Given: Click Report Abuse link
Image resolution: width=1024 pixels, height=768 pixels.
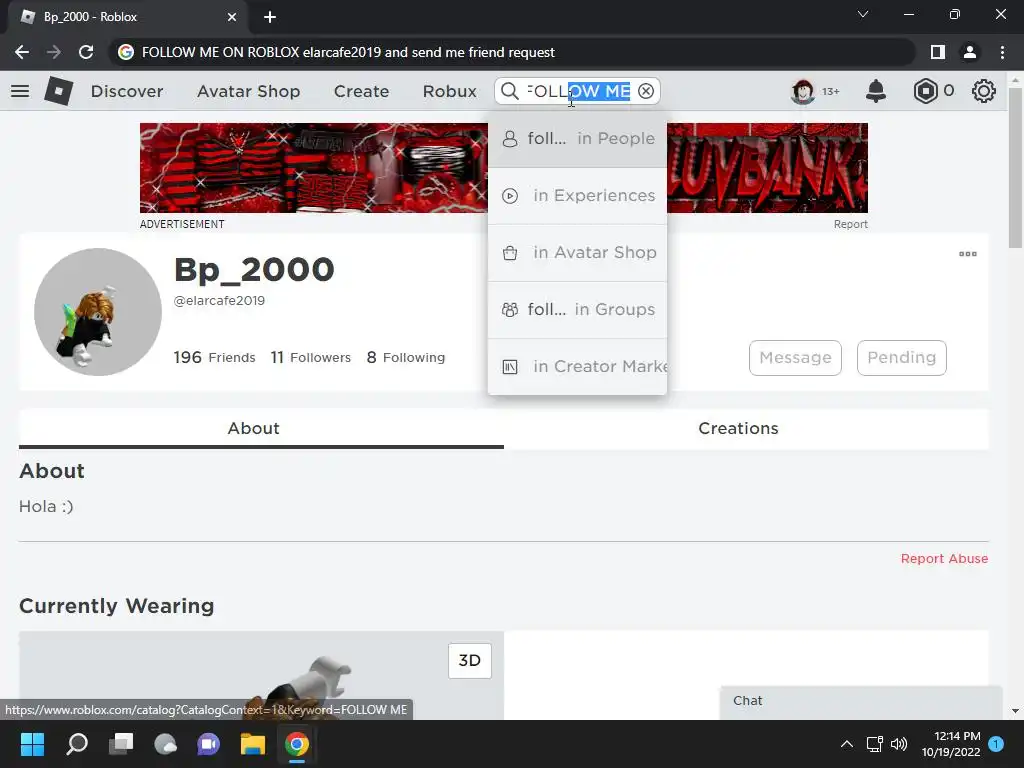Looking at the screenshot, I should pos(944,558).
